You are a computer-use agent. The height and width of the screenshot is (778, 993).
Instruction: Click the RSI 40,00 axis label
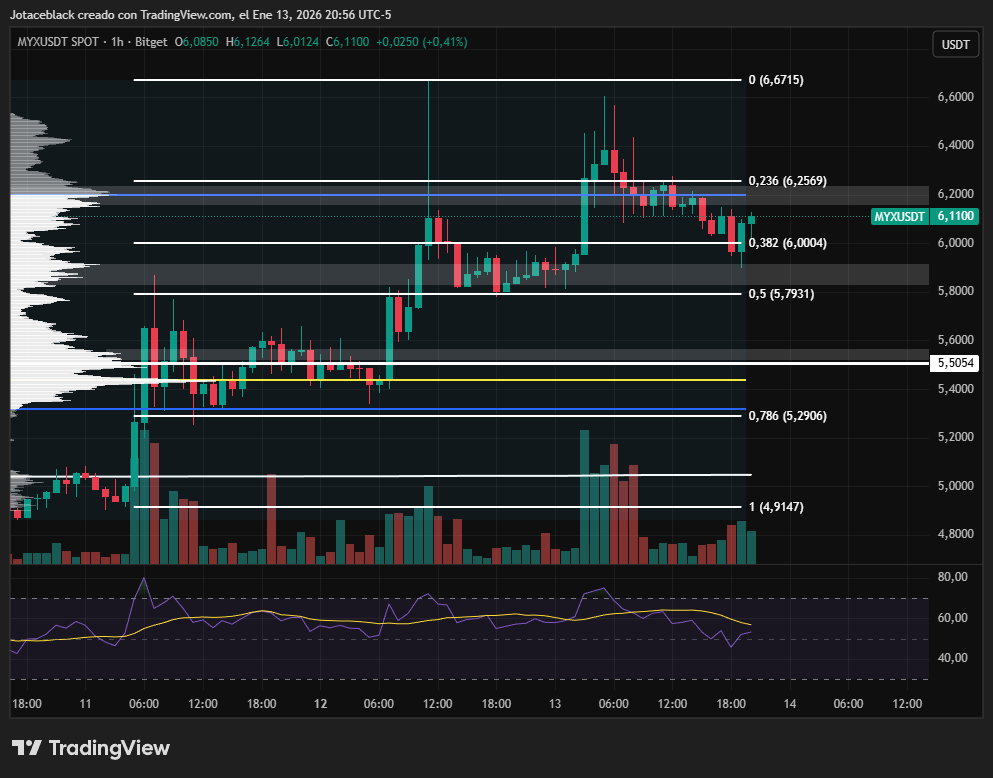pyautogui.click(x=952, y=658)
